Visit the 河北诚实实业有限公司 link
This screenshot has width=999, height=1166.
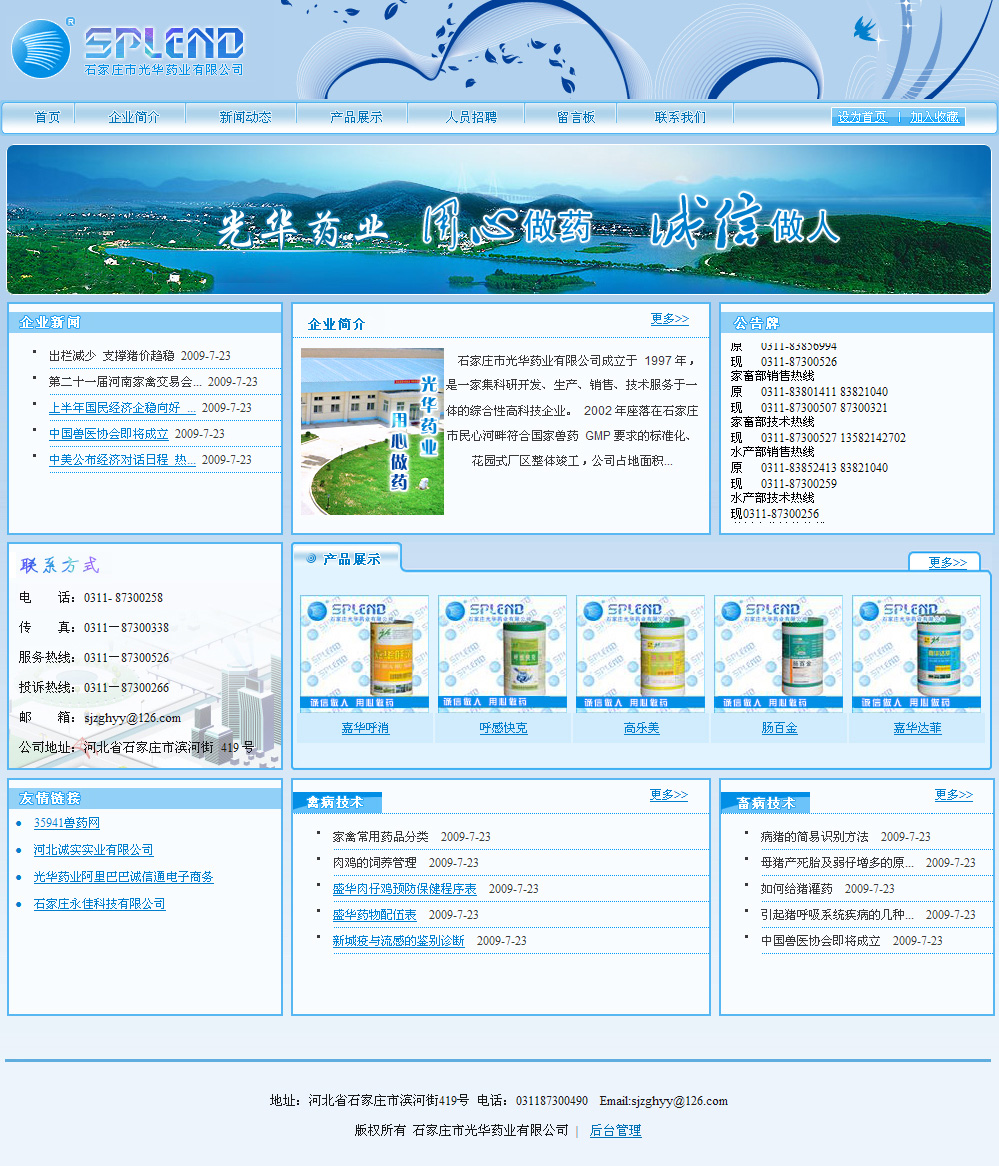coord(93,849)
